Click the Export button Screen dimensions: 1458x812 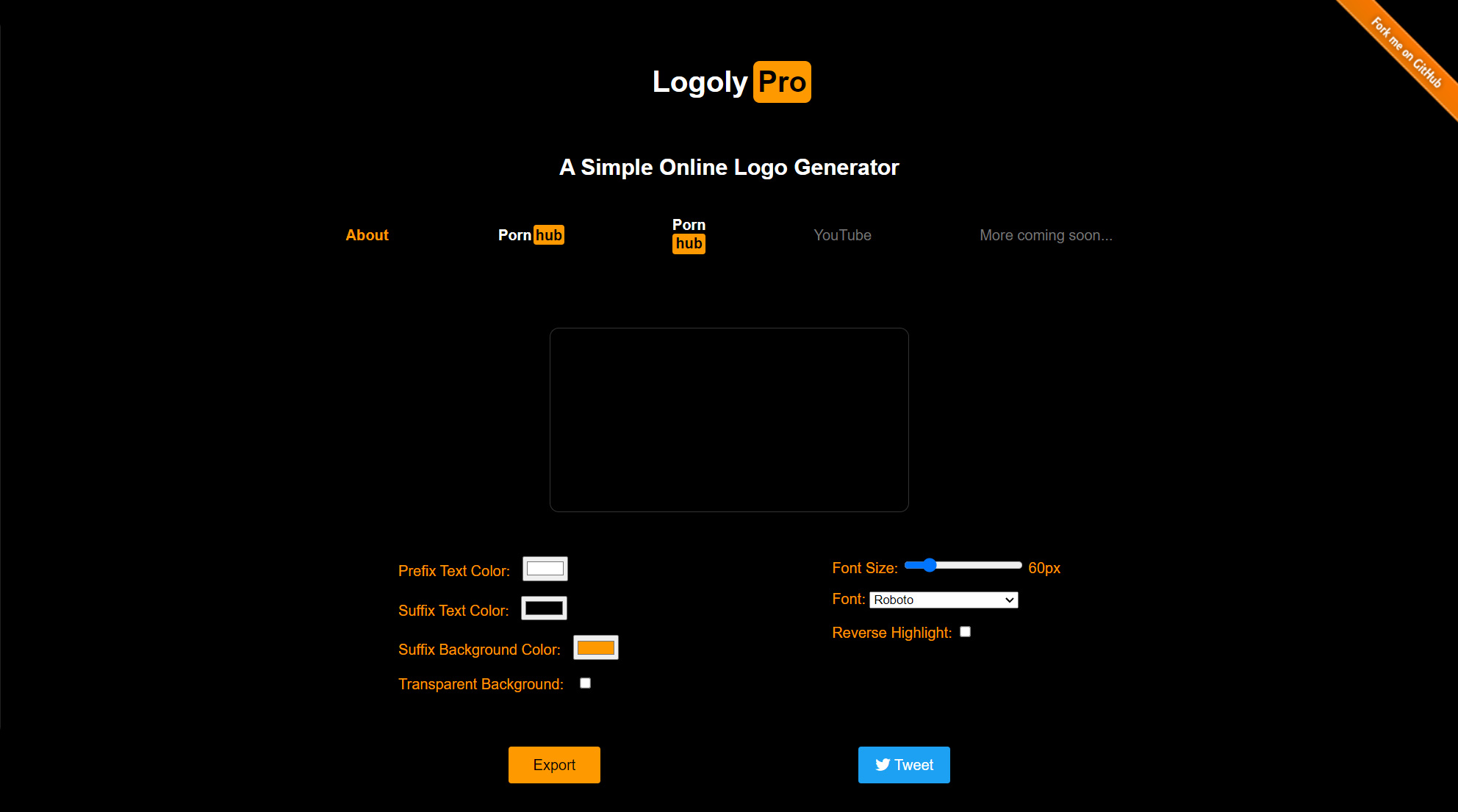pyautogui.click(x=555, y=764)
